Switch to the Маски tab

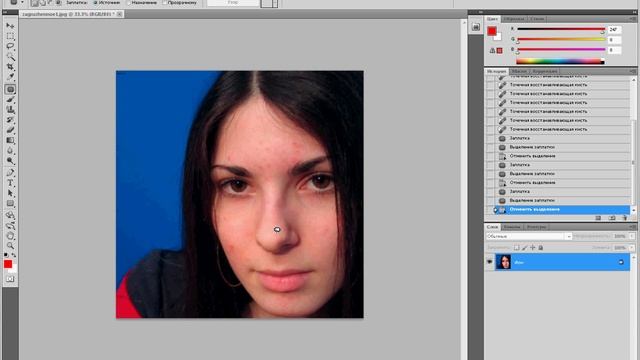pyautogui.click(x=519, y=71)
